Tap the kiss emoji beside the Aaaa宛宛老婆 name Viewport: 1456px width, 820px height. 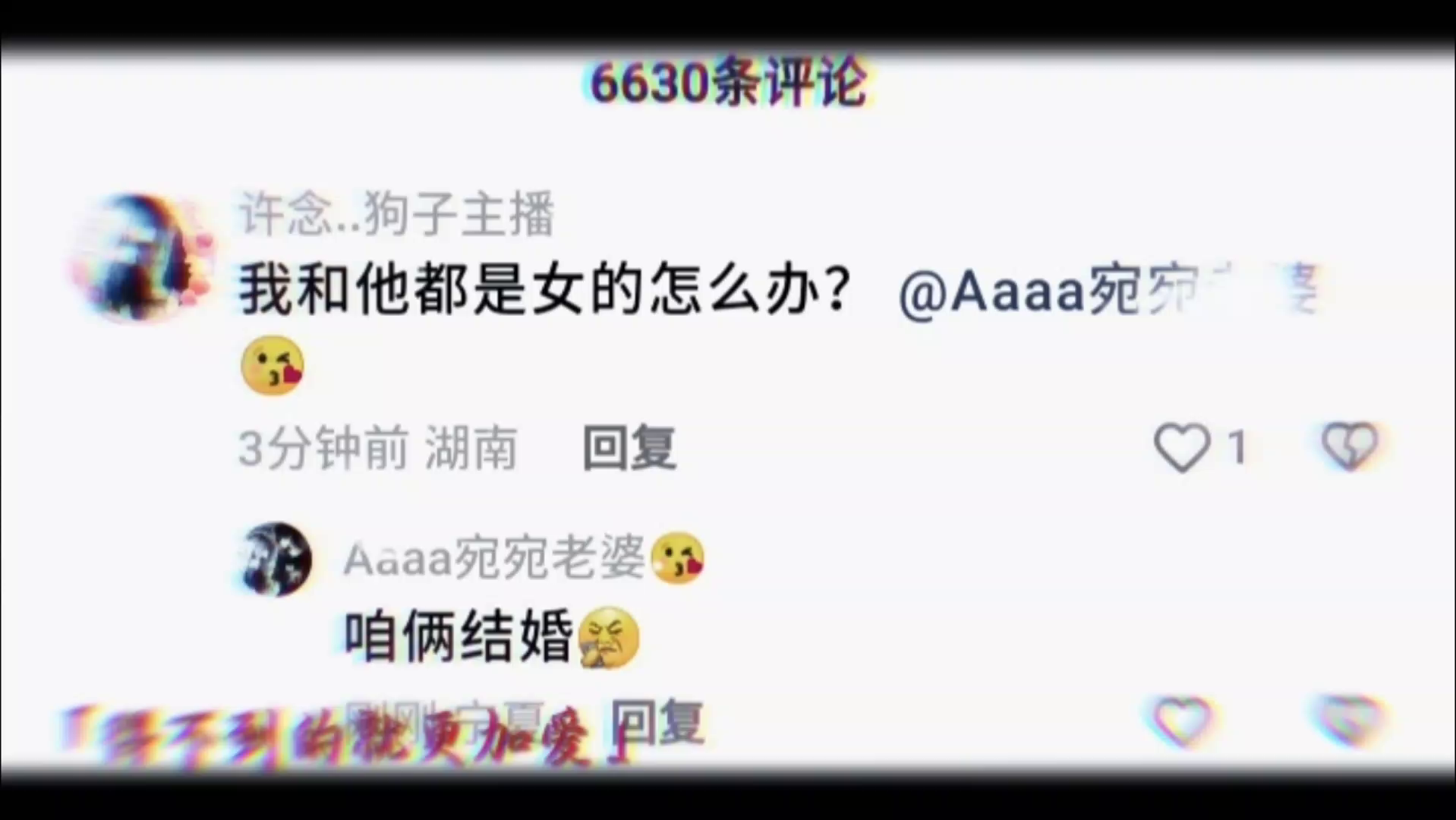click(x=678, y=558)
